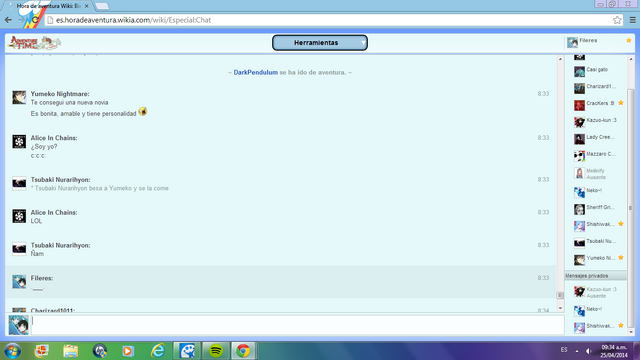Click Kazuo-kun :3 above Lady Cree... in user list
Image resolution: width=640 pixels, height=360 pixels.
tap(597, 122)
